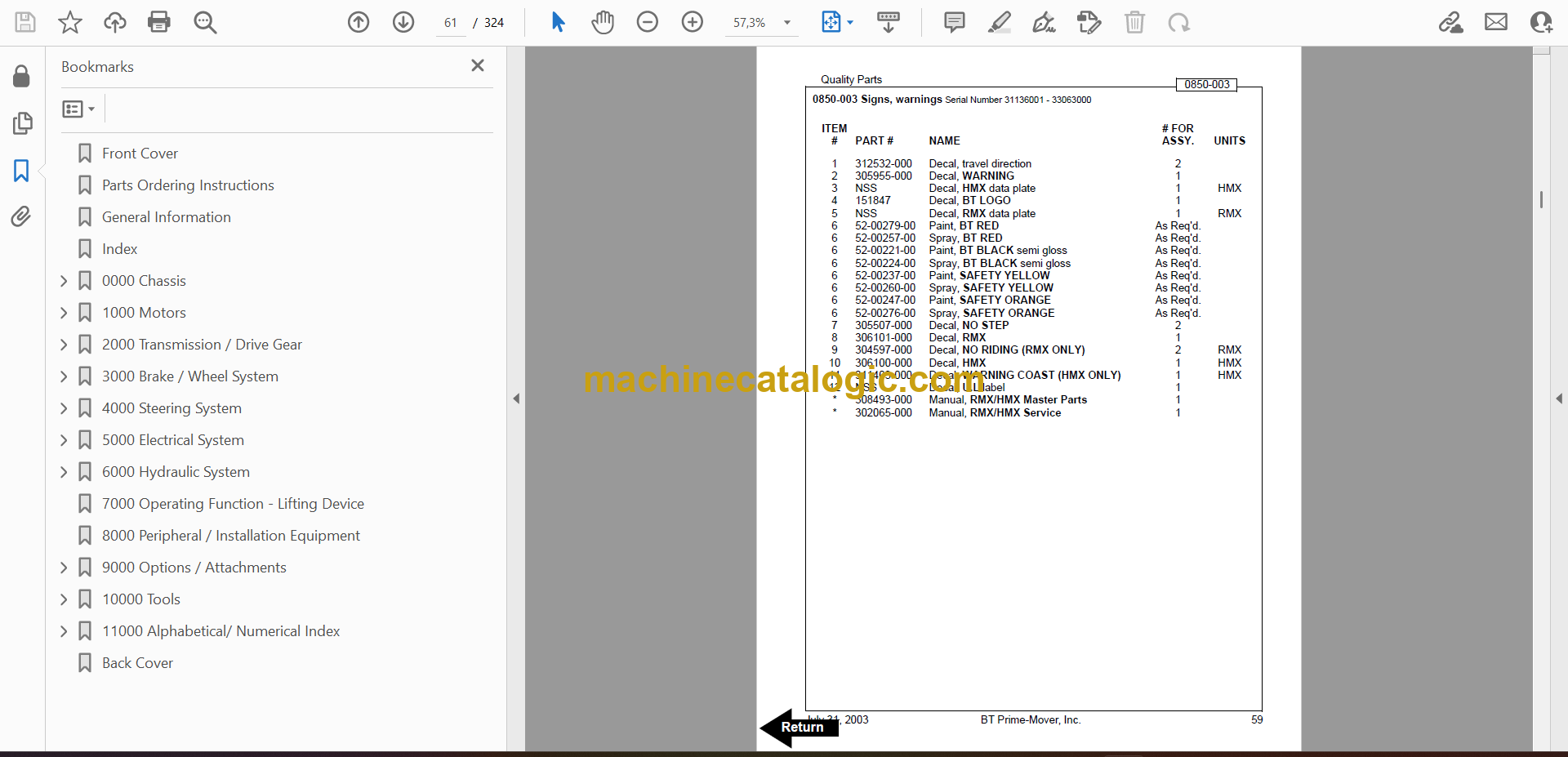Expand right tools pane arrow

point(1559,399)
